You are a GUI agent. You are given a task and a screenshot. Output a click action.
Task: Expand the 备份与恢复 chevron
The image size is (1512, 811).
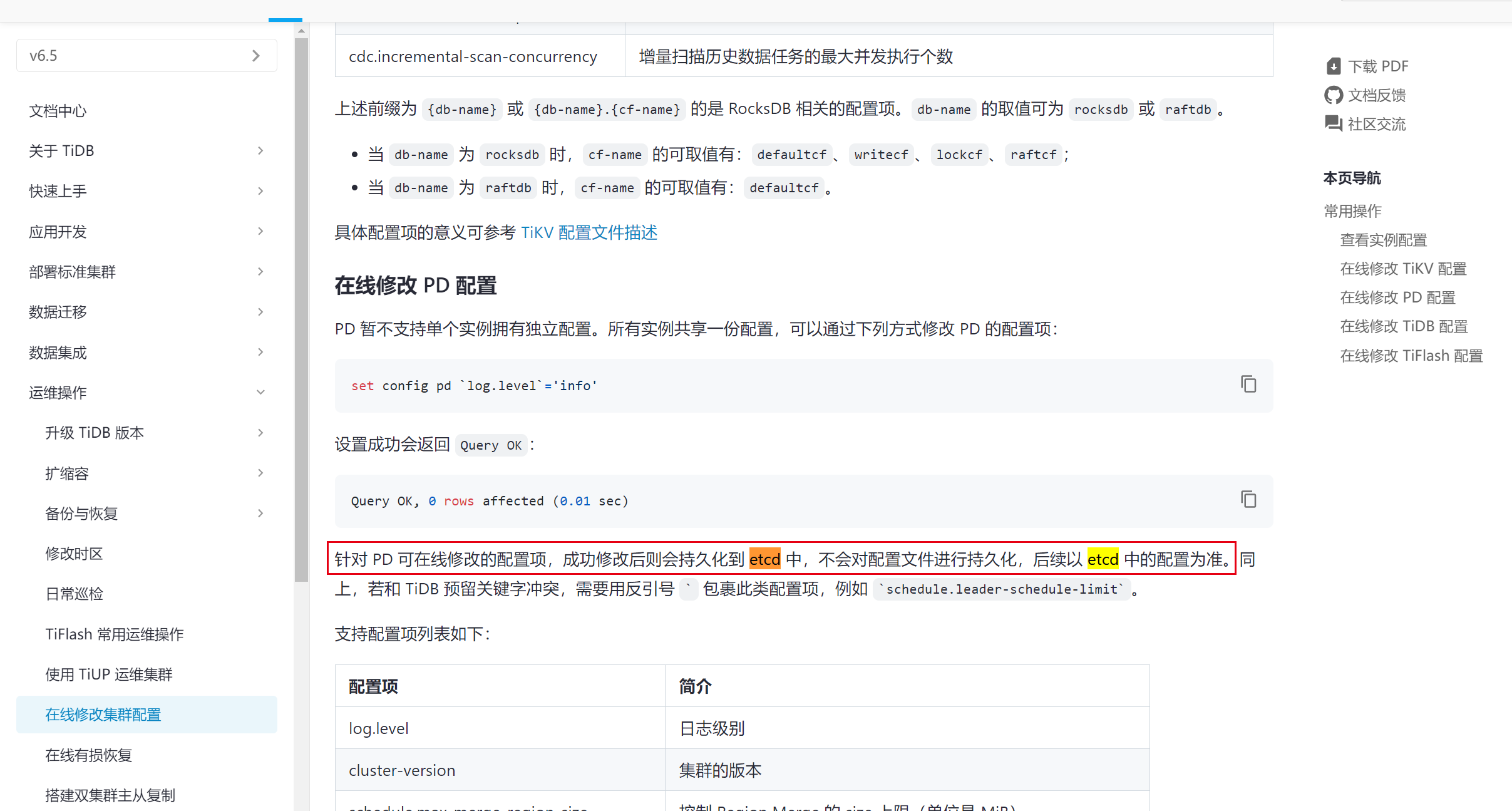[260, 514]
